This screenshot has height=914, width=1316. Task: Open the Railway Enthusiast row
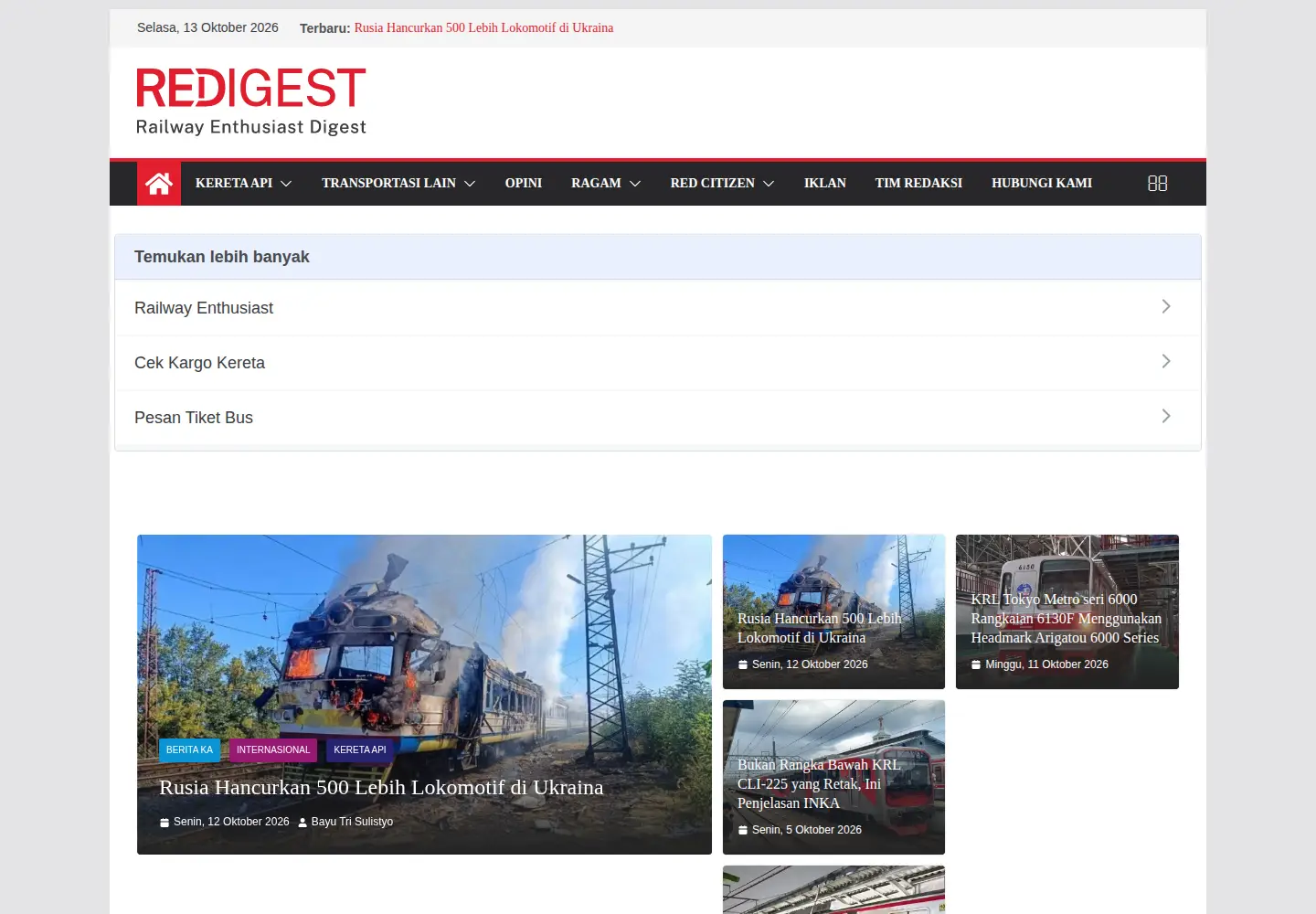tap(658, 308)
